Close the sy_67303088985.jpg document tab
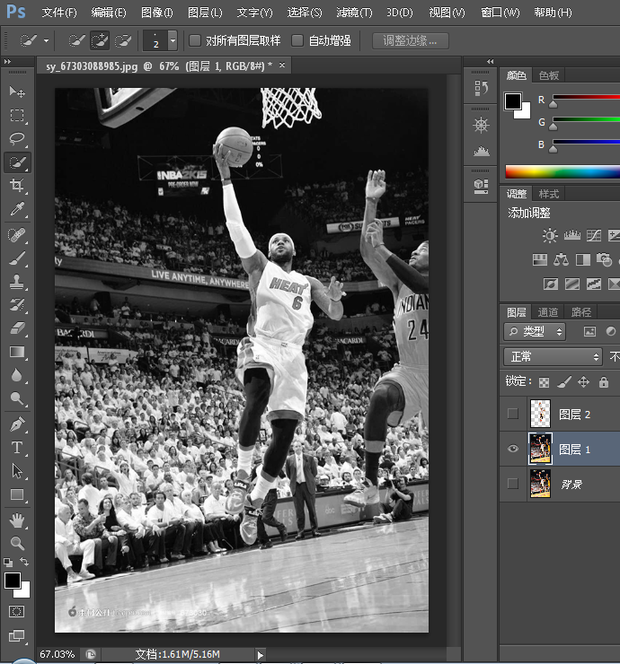 click(282, 65)
